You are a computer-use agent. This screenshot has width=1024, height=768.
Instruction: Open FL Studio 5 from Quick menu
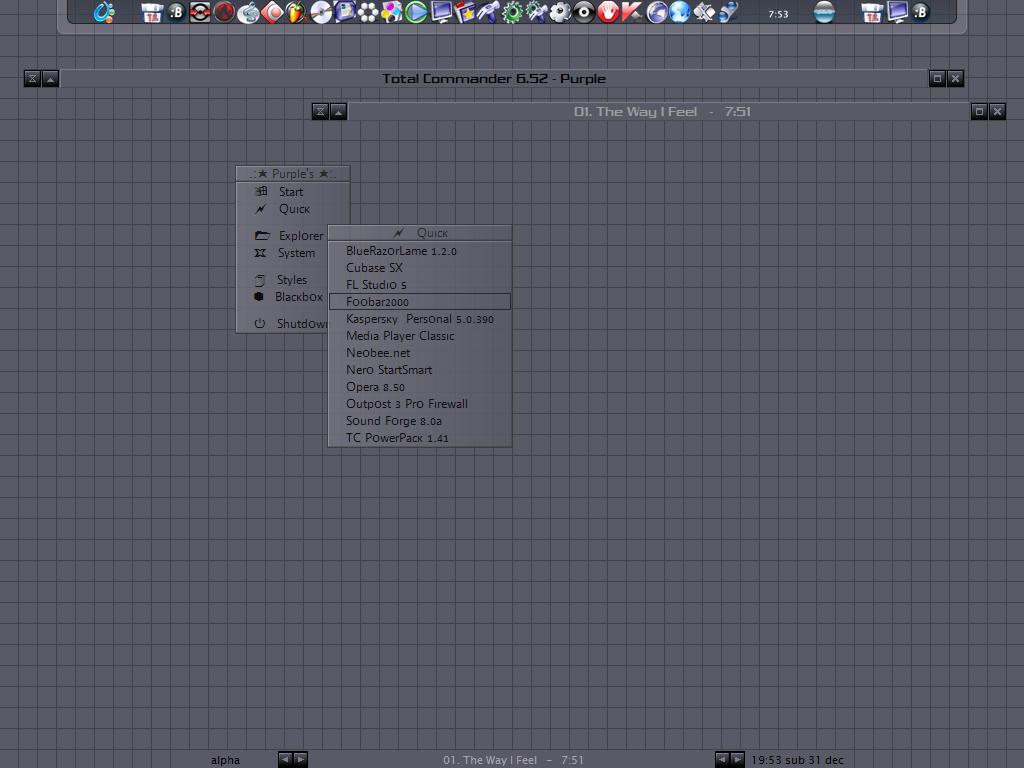[420, 285]
